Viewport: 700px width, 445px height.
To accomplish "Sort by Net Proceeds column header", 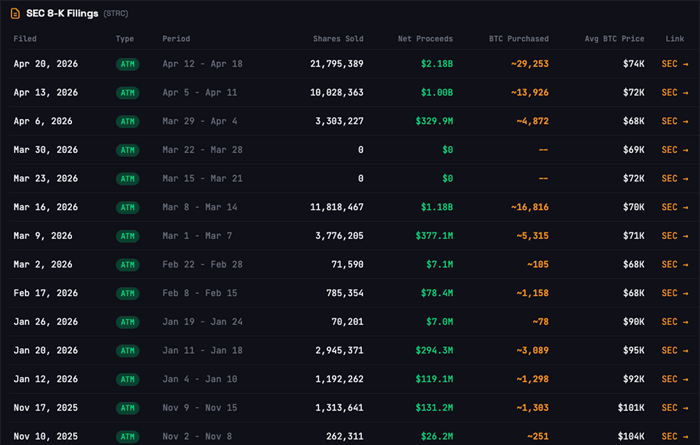I will (x=426, y=39).
